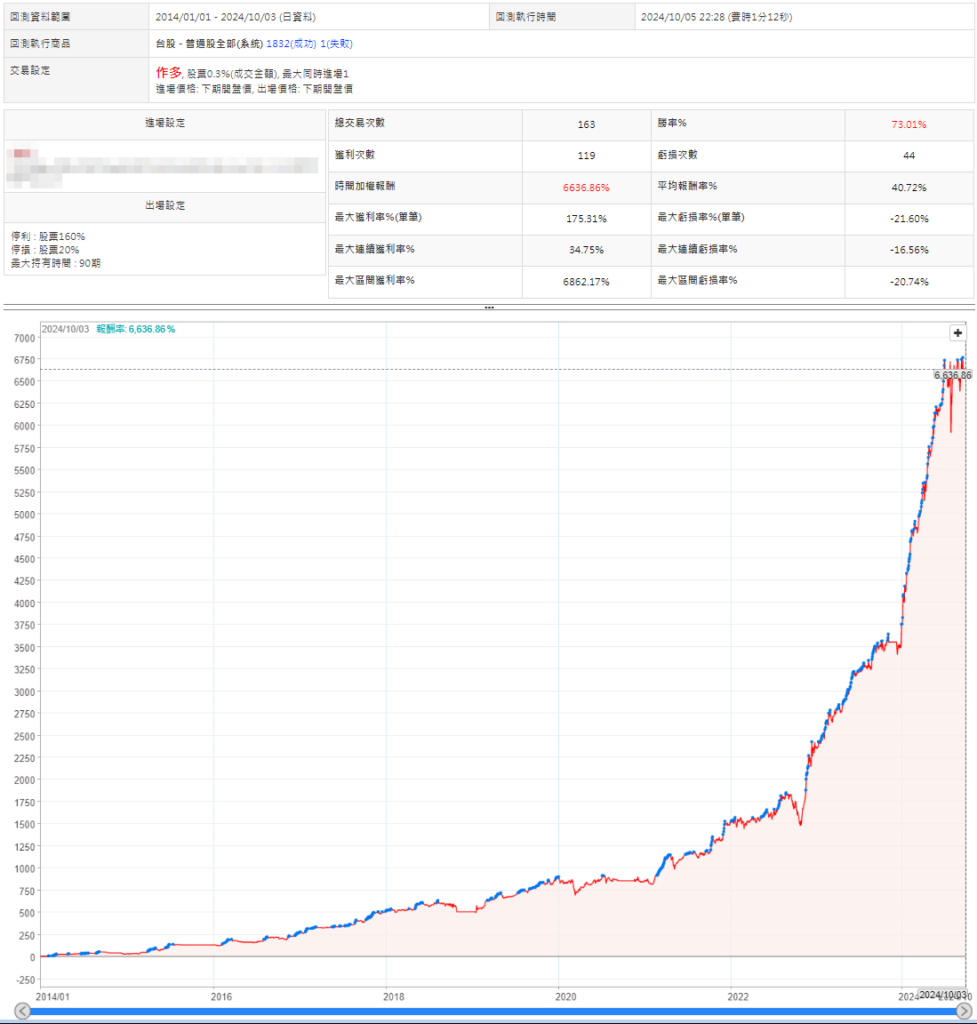The height and width of the screenshot is (1024, 977).
Task: Click the 2014/01 x-axis label
Action: tap(52, 997)
